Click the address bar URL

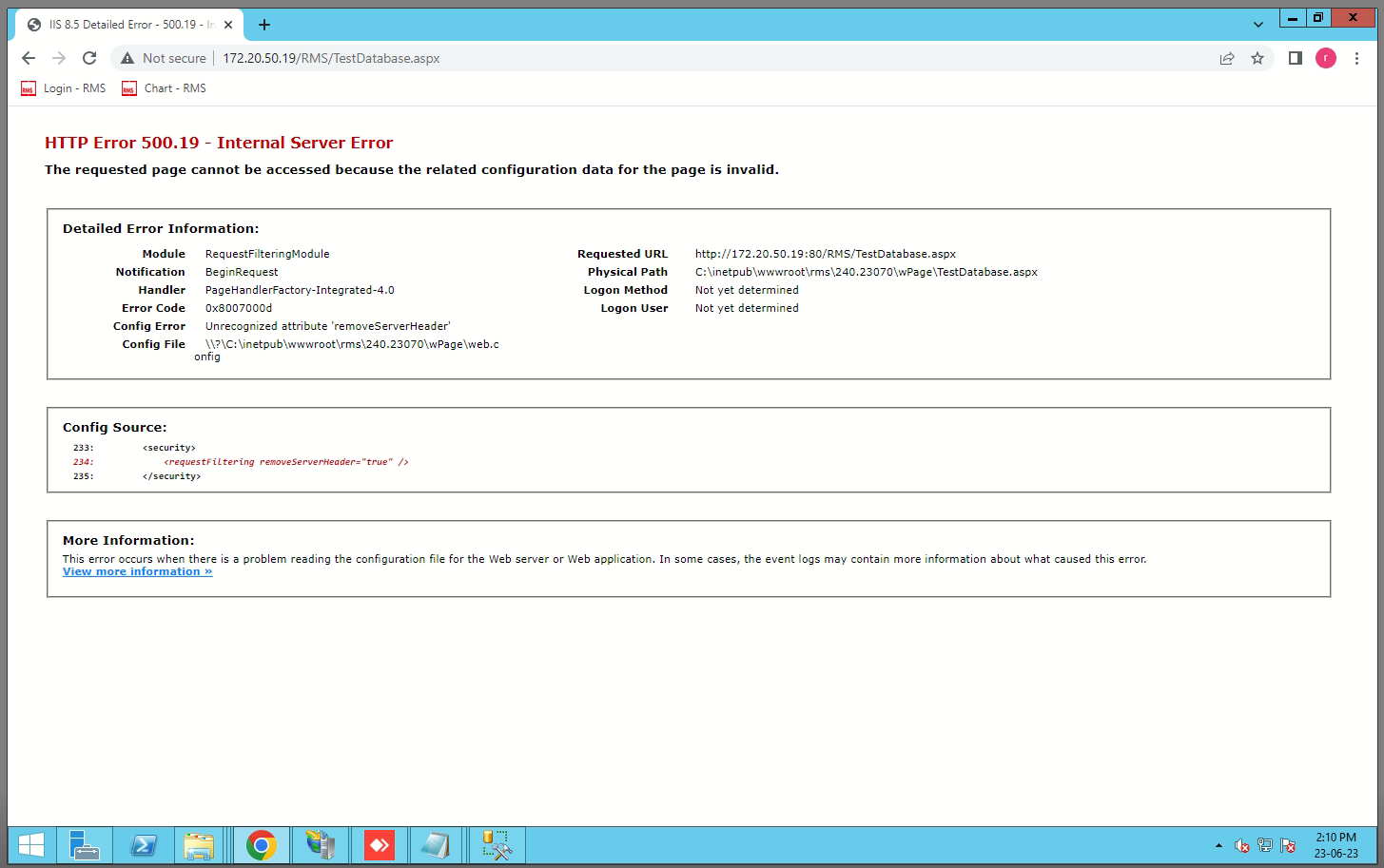tap(331, 58)
